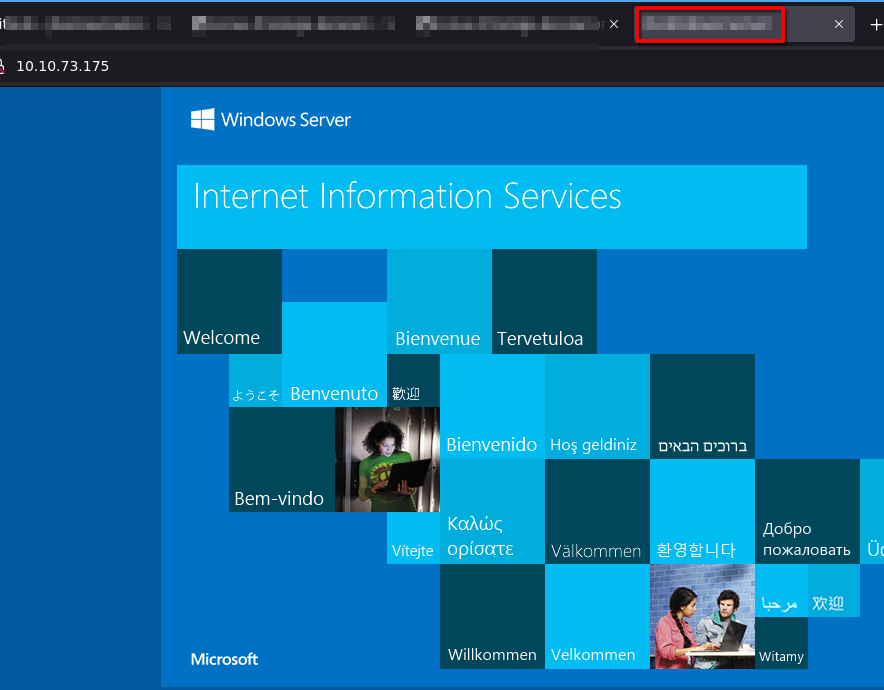This screenshot has width=884, height=690.
Task: Click the Bienvenido tile
Action: click(492, 407)
